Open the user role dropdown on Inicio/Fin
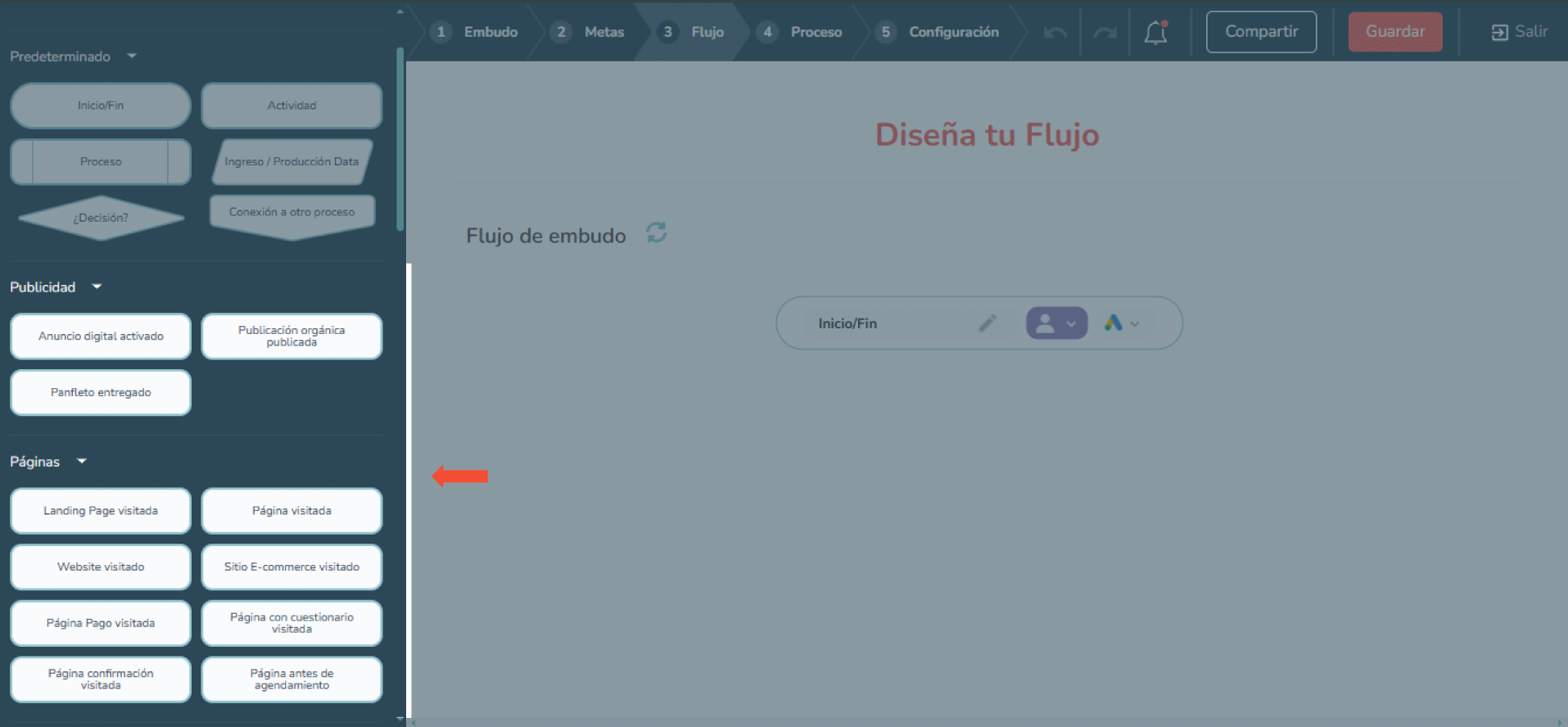The image size is (1568, 727). (1056, 323)
